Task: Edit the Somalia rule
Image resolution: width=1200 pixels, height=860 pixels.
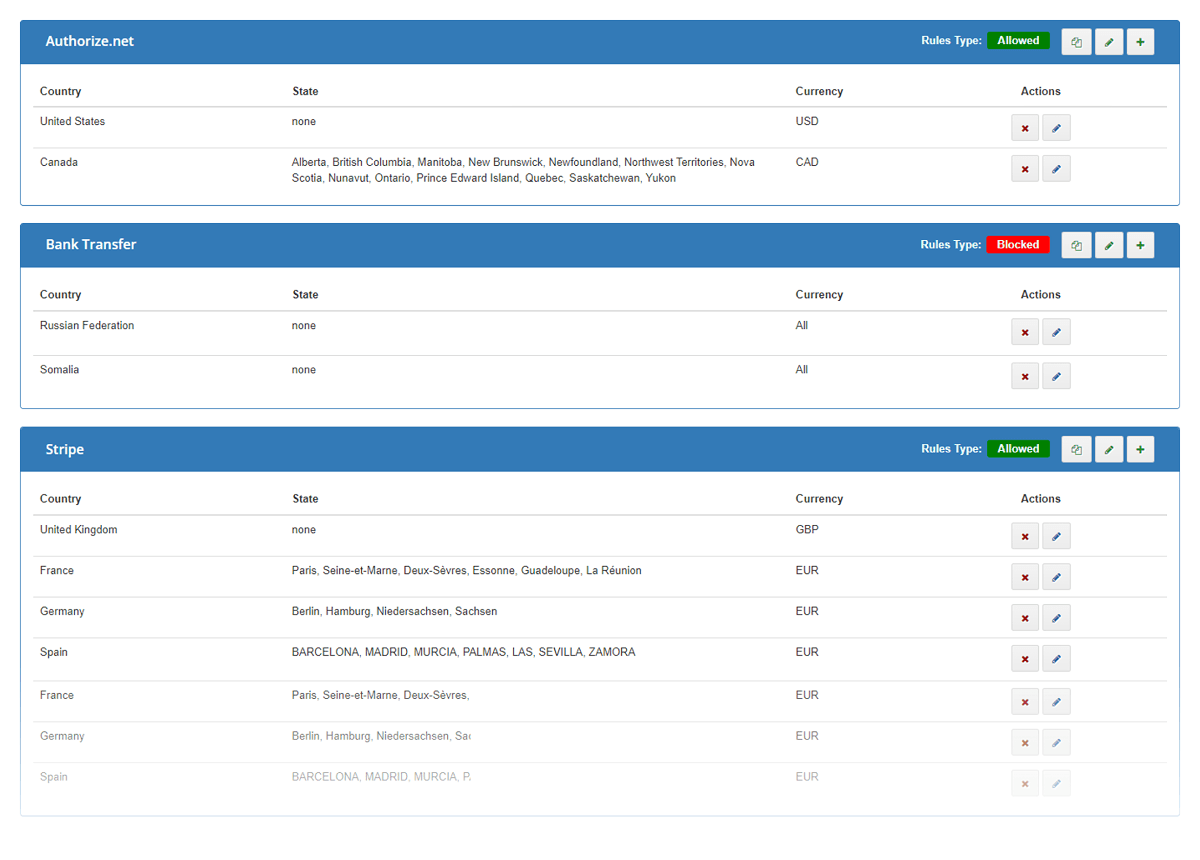Action: pyautogui.click(x=1056, y=376)
